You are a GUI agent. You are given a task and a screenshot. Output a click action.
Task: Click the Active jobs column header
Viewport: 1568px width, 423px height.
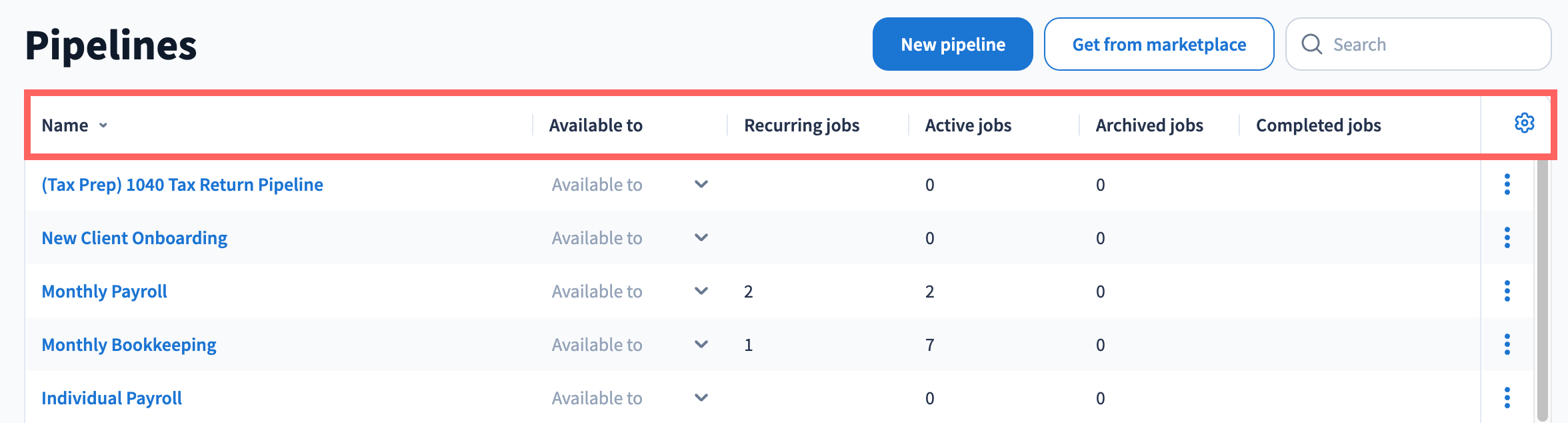[967, 125]
